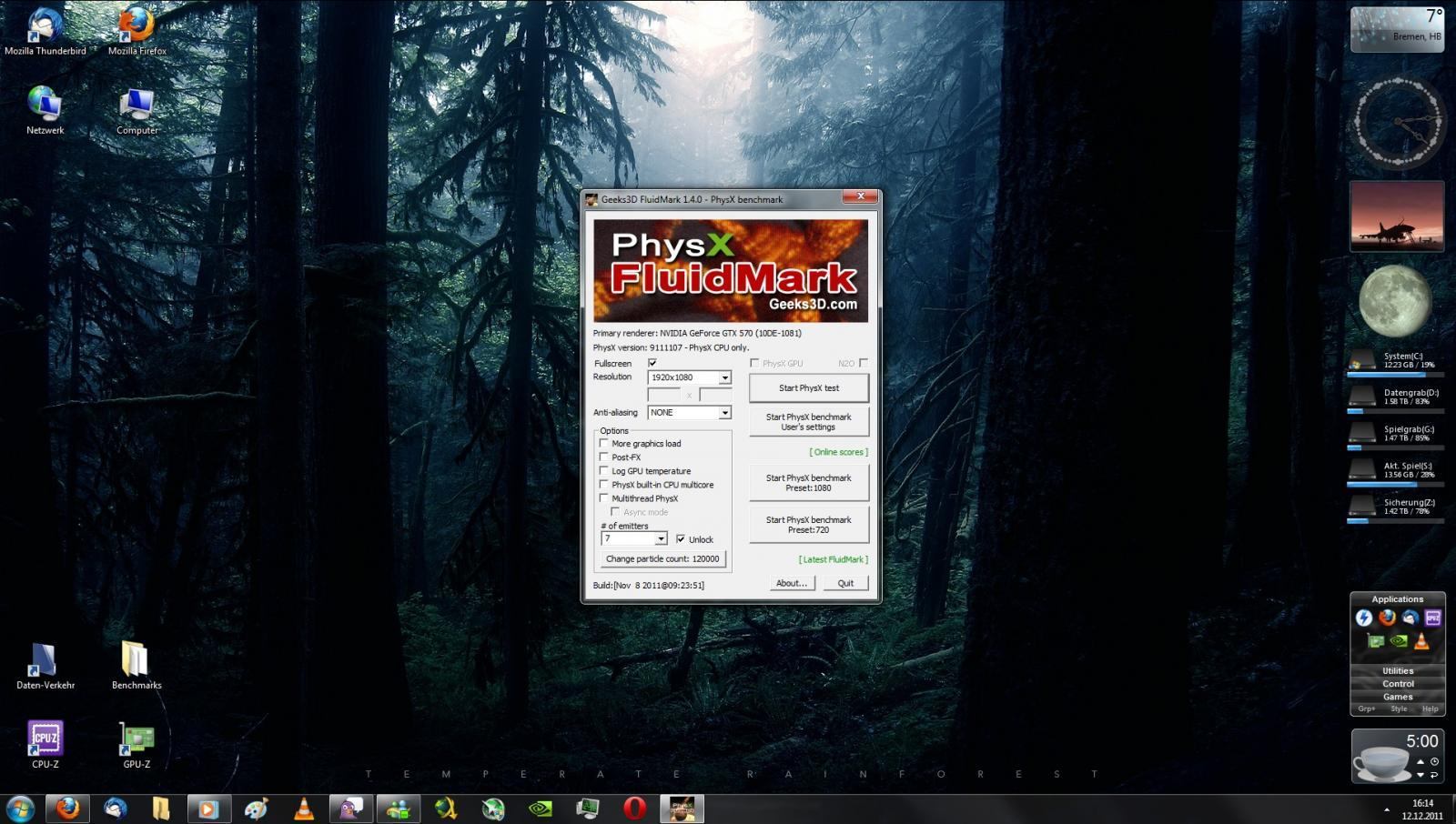
Task: Launch GPU-Z from the Applications gadget
Action: pyautogui.click(x=1375, y=641)
